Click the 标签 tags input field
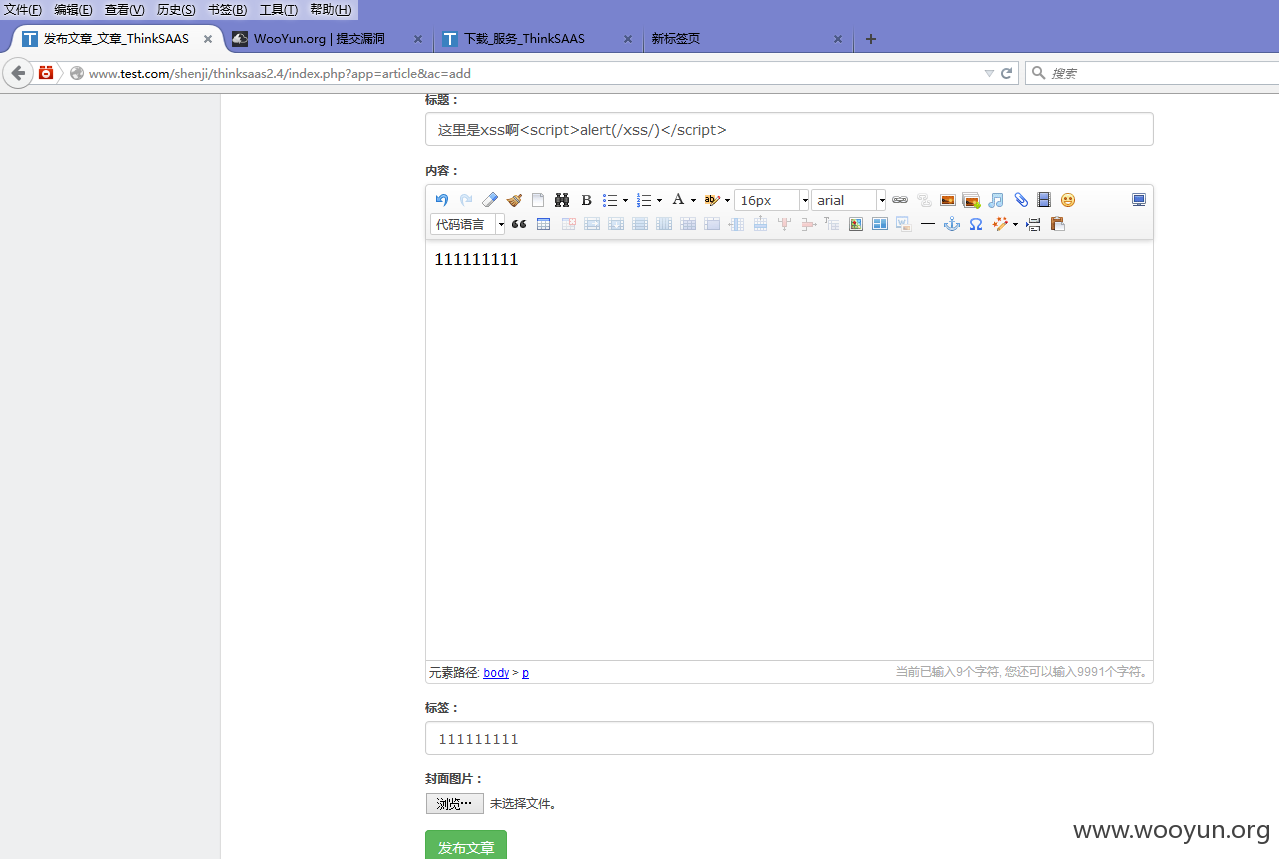The width and height of the screenshot is (1279, 859). 789,738
